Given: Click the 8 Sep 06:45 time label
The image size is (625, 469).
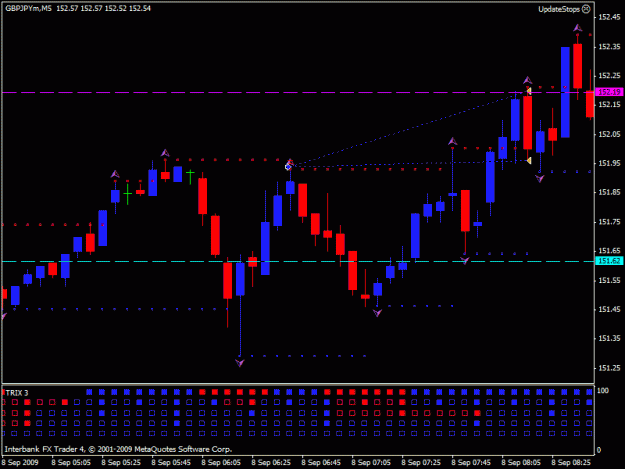Looking at the screenshot, I should point(321,463).
